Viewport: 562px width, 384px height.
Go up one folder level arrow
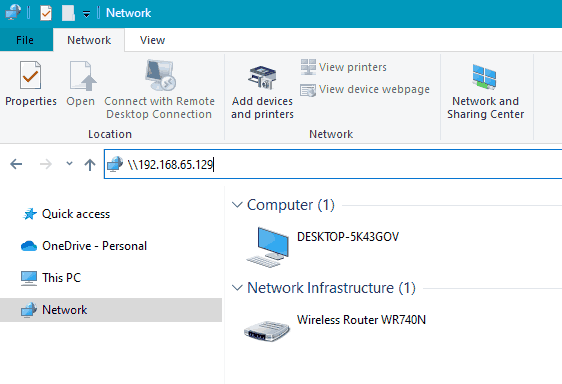[x=90, y=165]
